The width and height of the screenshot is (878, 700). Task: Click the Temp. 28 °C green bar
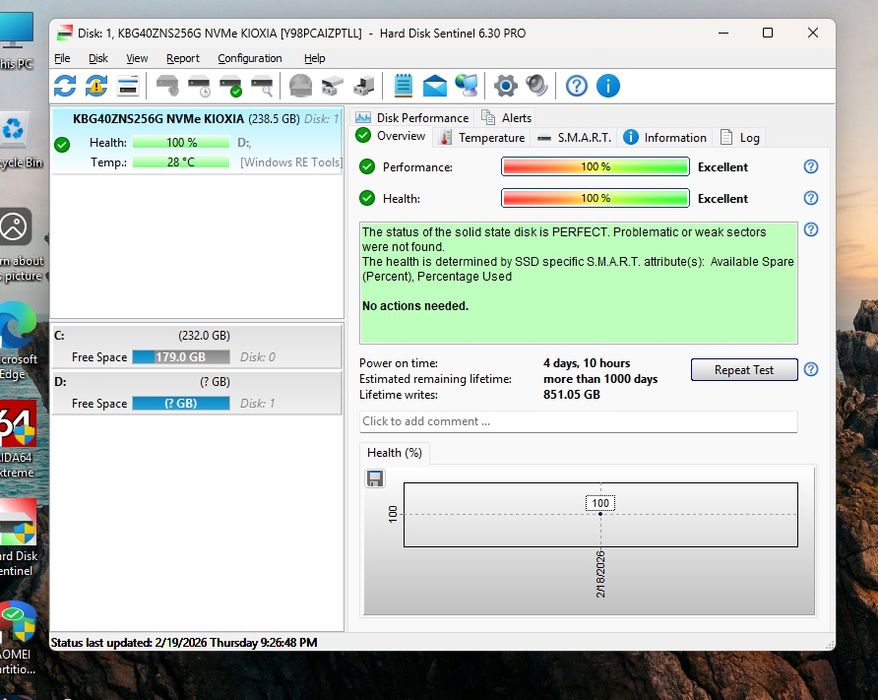[x=181, y=162]
